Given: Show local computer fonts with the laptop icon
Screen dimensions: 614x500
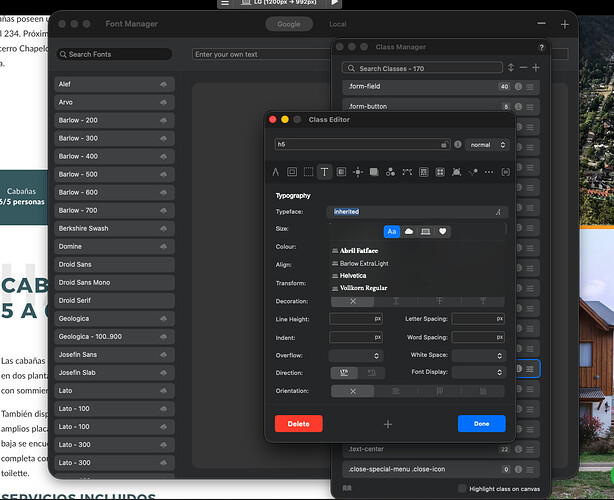Looking at the screenshot, I should (x=426, y=231).
